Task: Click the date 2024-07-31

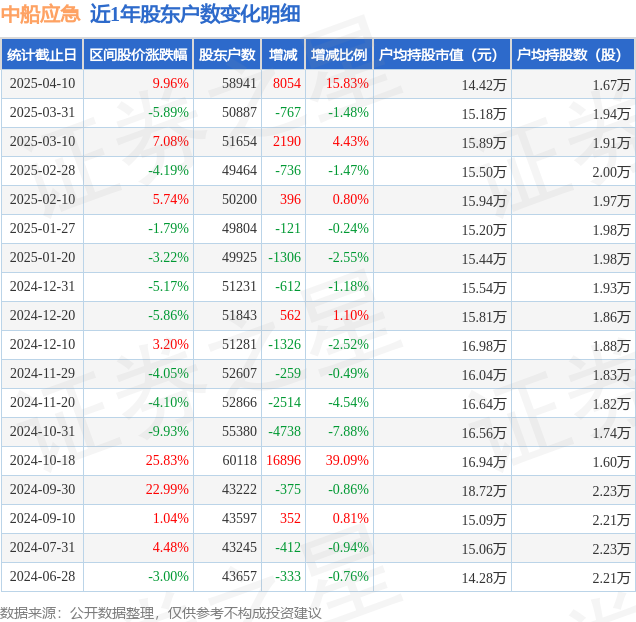Action: coord(43,547)
